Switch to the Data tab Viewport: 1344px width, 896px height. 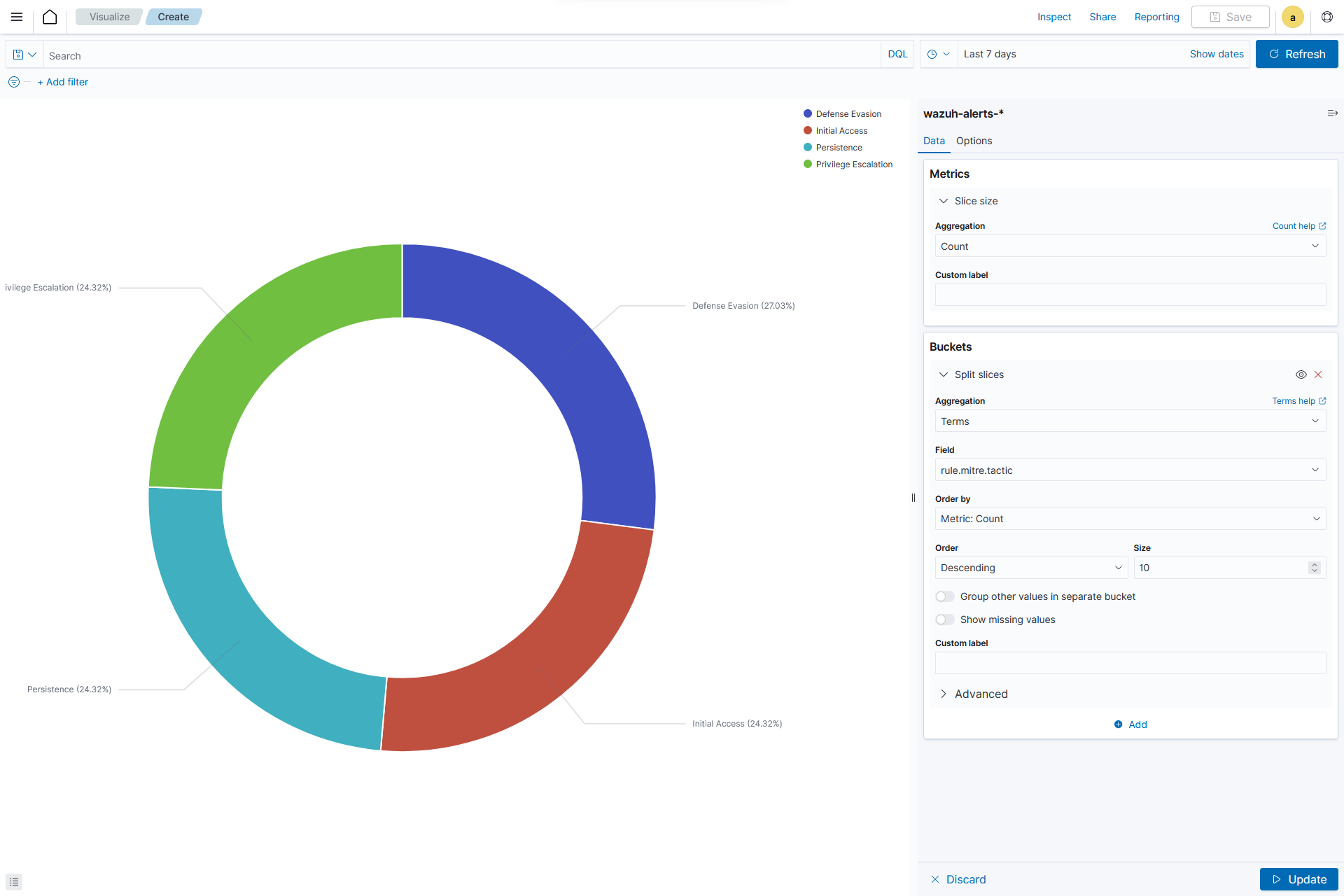click(934, 140)
